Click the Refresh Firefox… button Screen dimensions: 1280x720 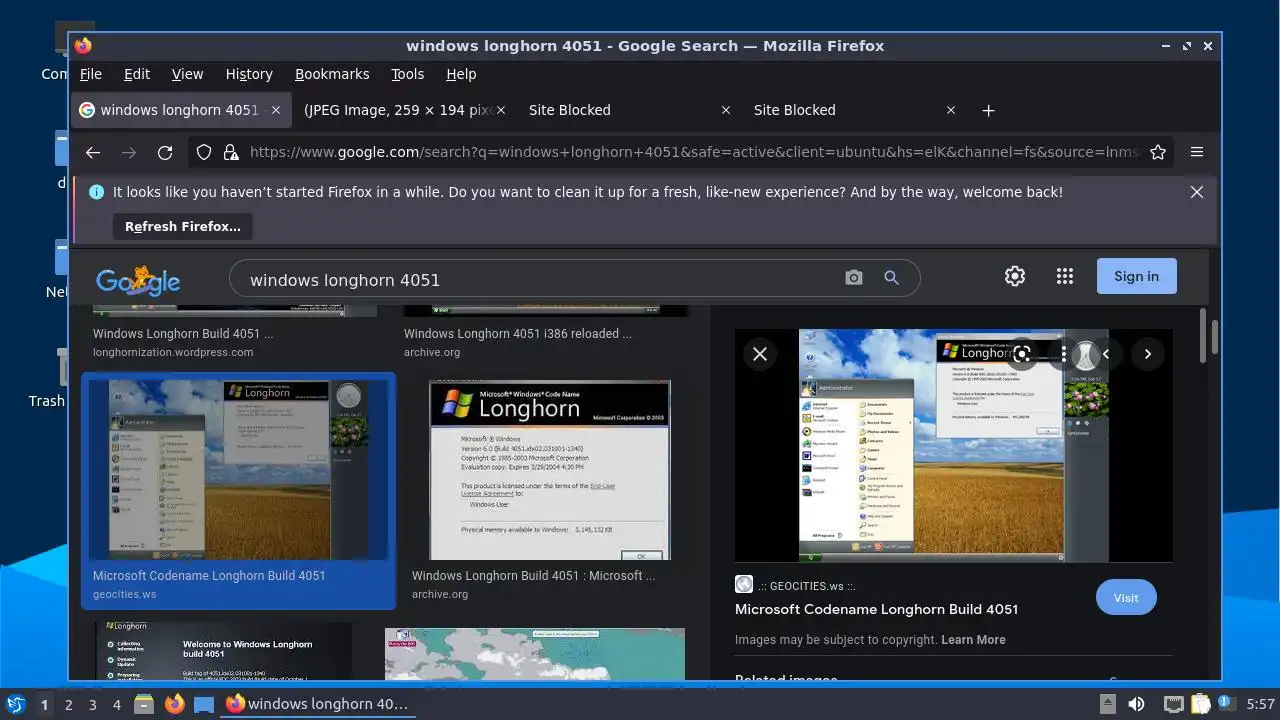(x=183, y=227)
